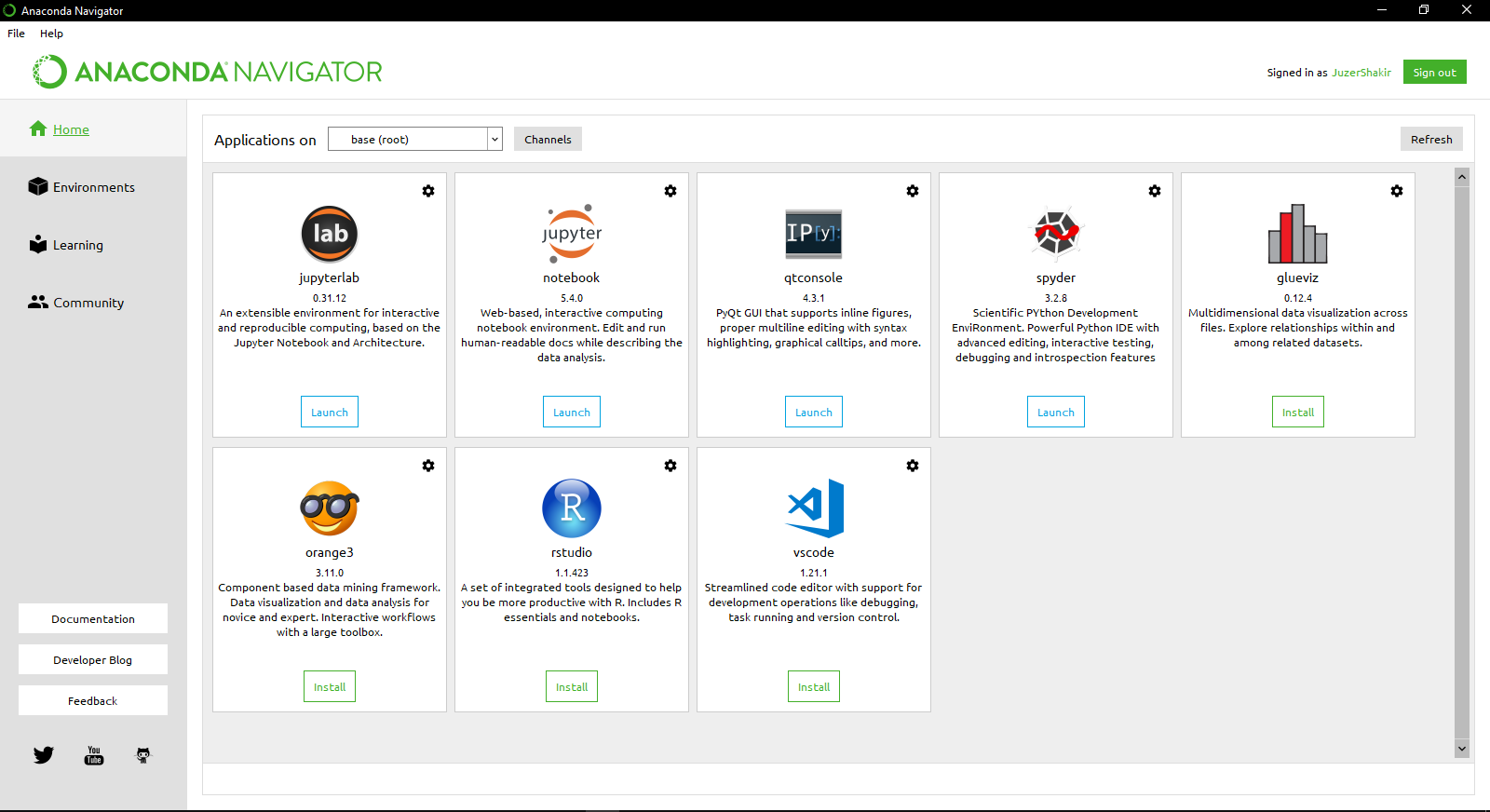Open the Help menu
The height and width of the screenshot is (812, 1490).
click(51, 34)
